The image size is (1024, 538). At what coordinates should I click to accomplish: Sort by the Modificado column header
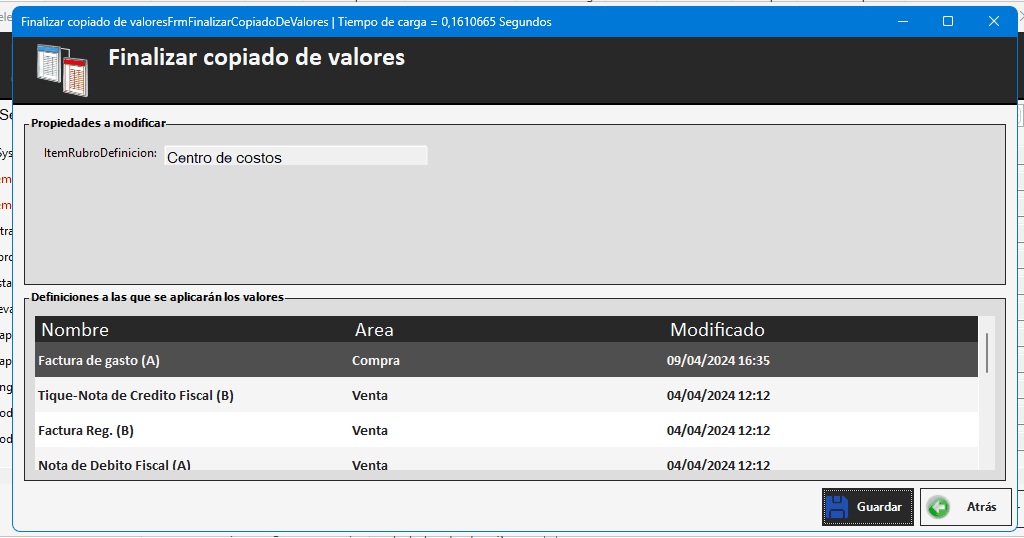717,330
